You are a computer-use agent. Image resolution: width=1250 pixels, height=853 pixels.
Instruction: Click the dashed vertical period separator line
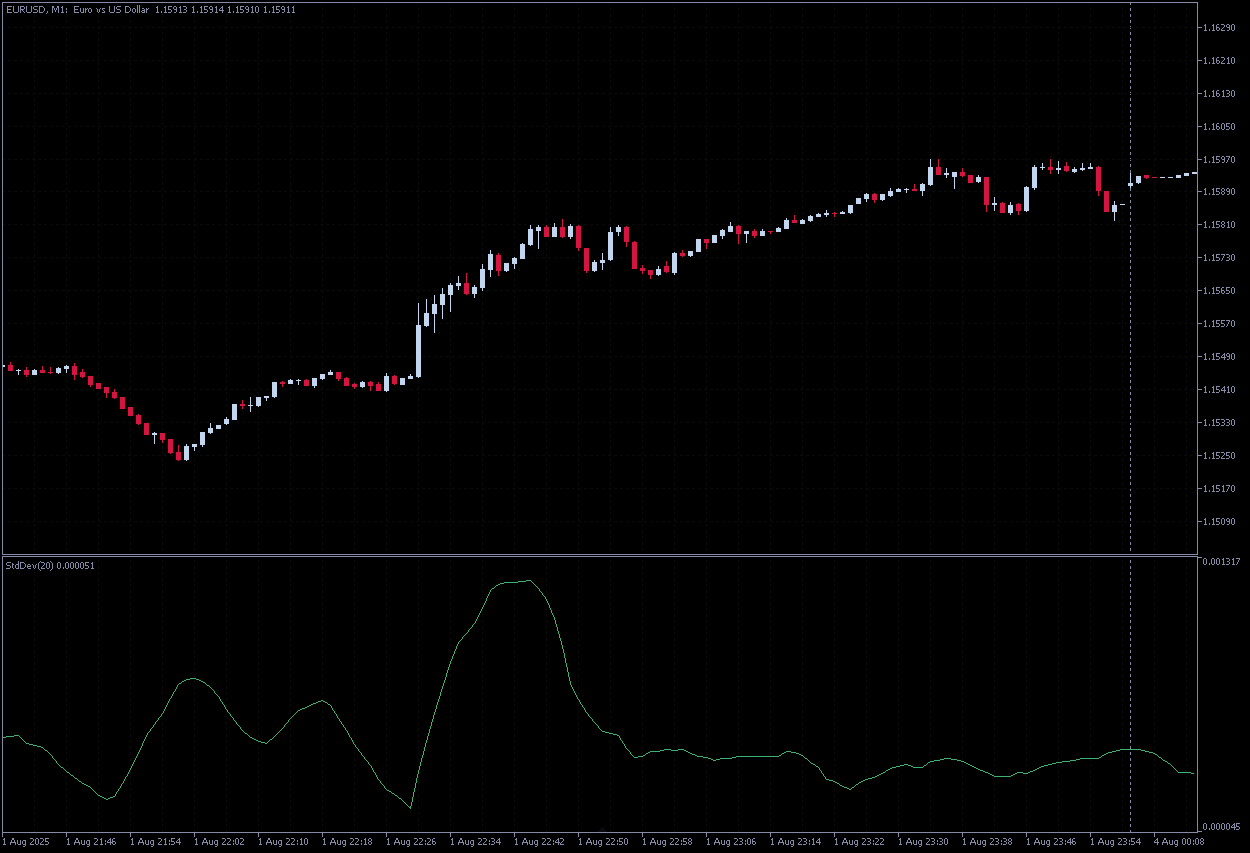click(1131, 300)
